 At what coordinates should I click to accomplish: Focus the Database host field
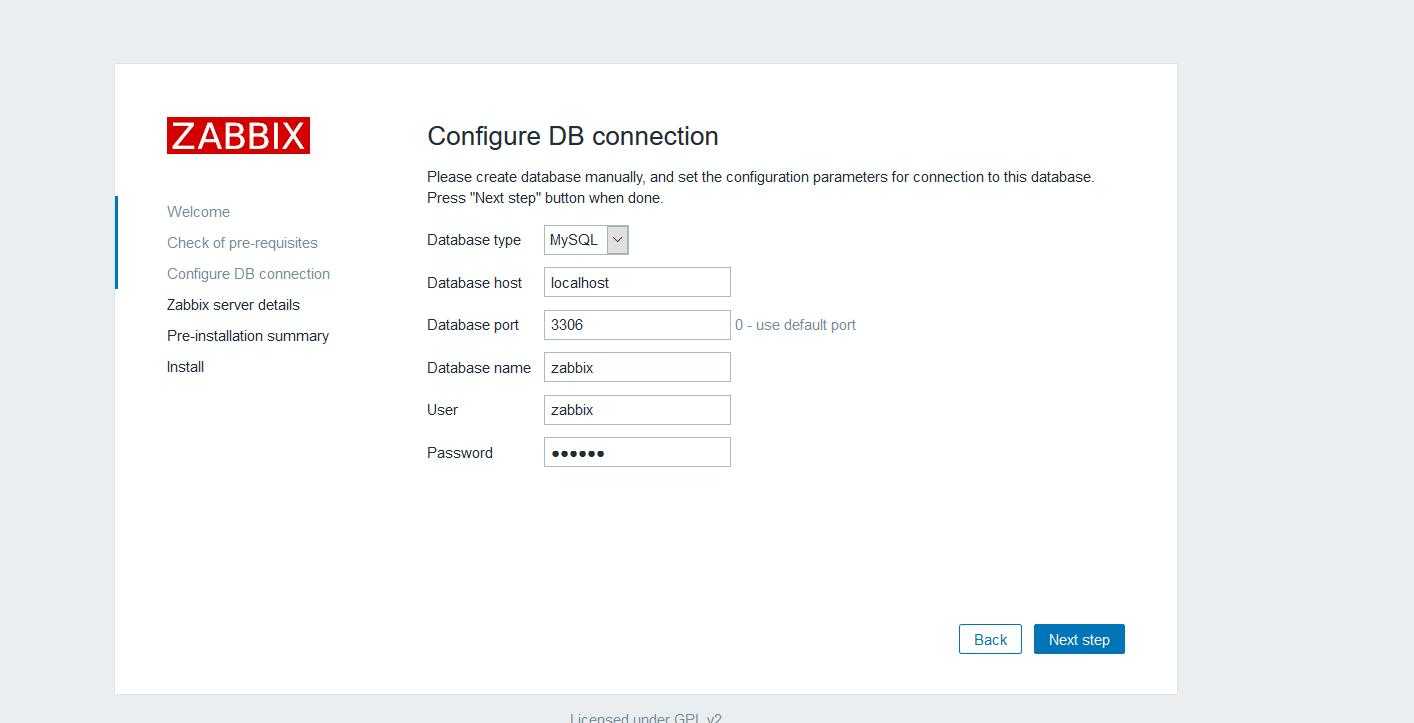(637, 282)
